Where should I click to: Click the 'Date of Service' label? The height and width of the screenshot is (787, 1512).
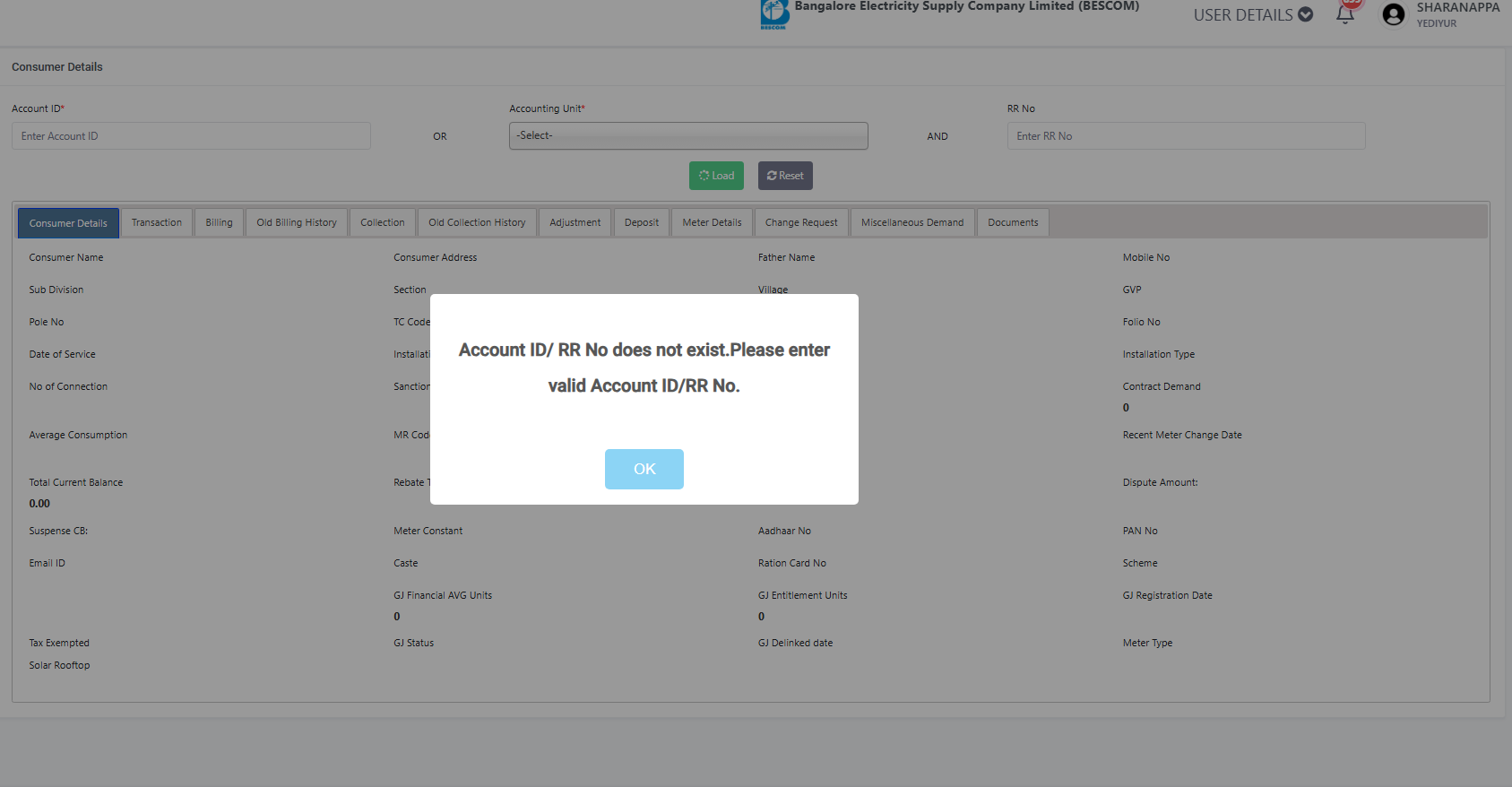[62, 354]
